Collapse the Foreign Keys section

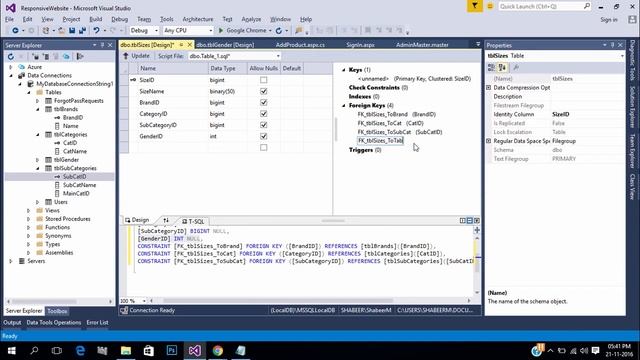344,105
